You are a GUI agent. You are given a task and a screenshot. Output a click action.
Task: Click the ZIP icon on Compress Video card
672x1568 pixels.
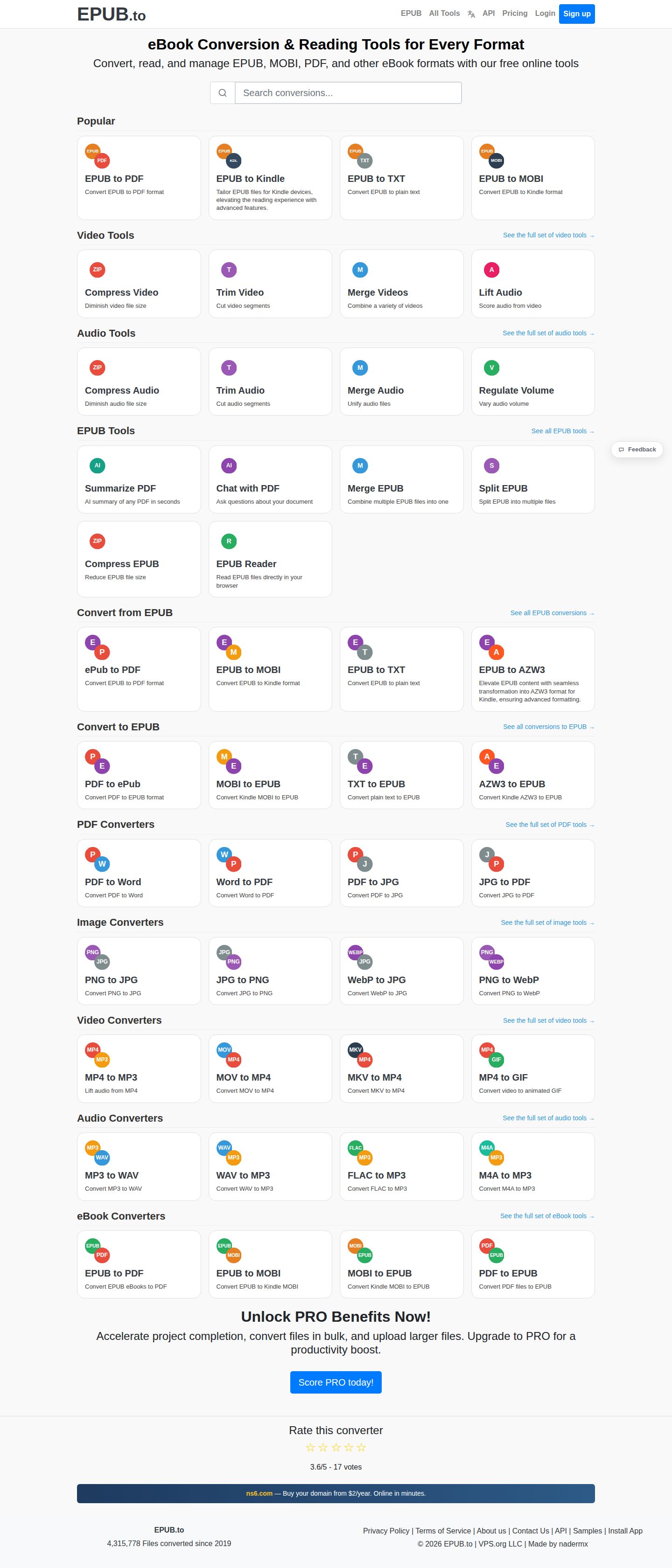click(98, 270)
